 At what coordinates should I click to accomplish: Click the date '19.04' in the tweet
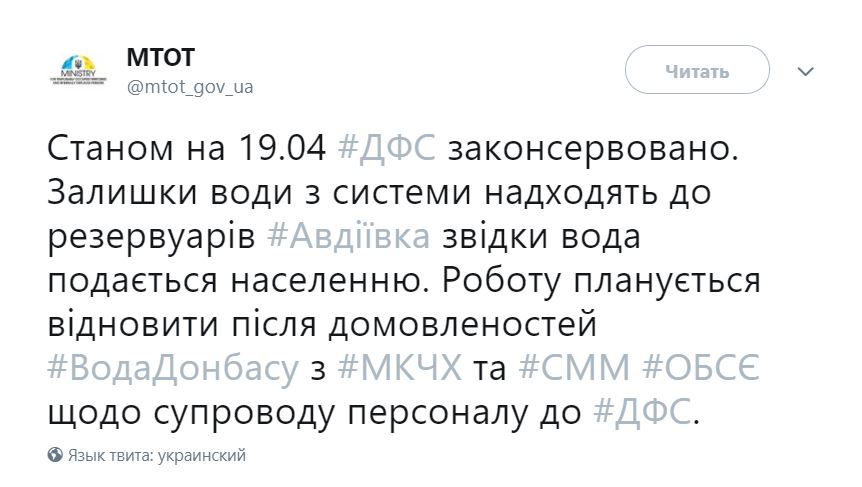[276, 148]
